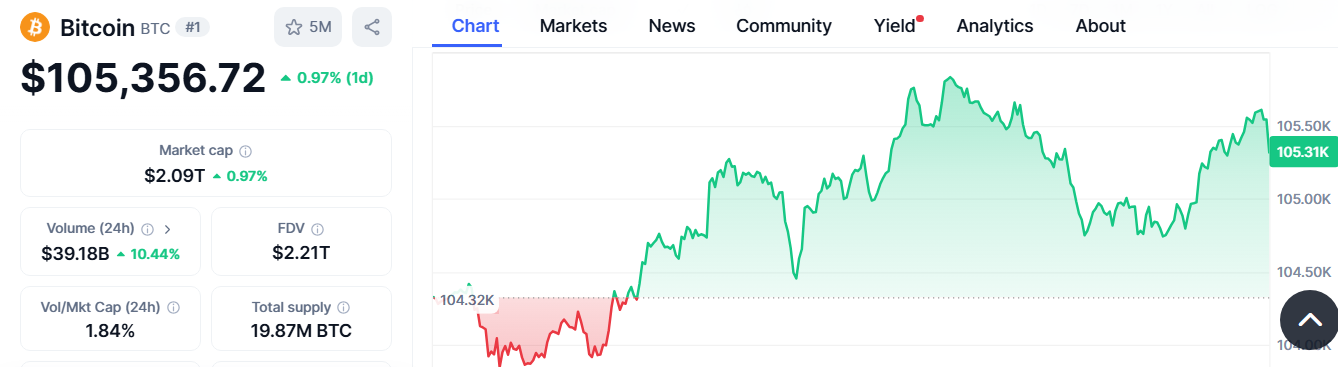Click the 105.50K y-axis label

[1305, 126]
